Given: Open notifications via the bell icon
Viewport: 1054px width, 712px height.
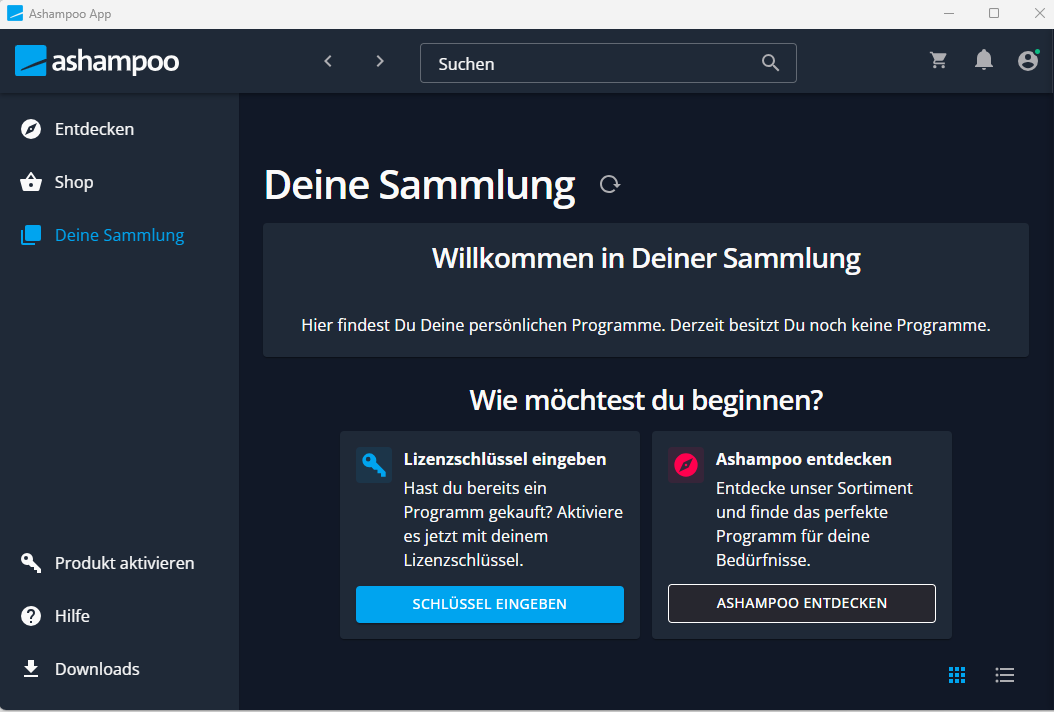Looking at the screenshot, I should [x=983, y=60].
